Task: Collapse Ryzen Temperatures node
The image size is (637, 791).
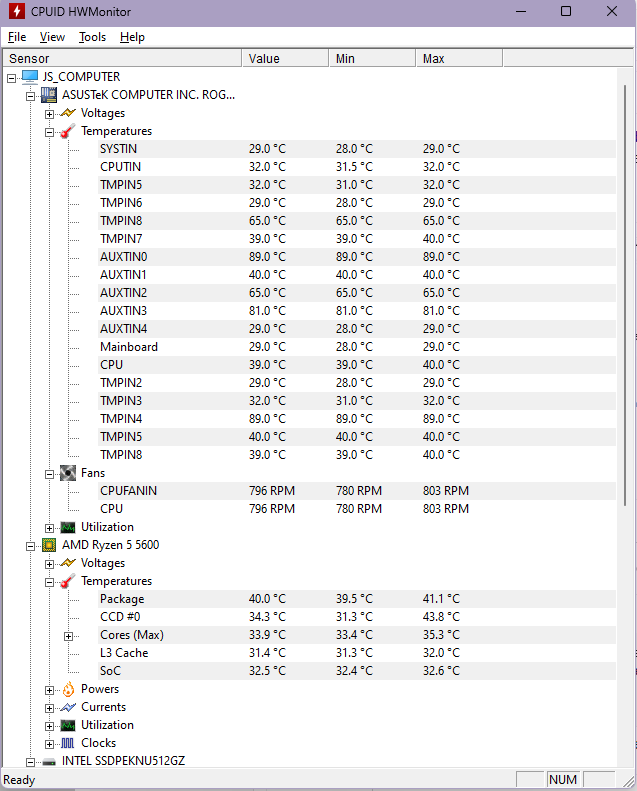Action: tap(49, 582)
